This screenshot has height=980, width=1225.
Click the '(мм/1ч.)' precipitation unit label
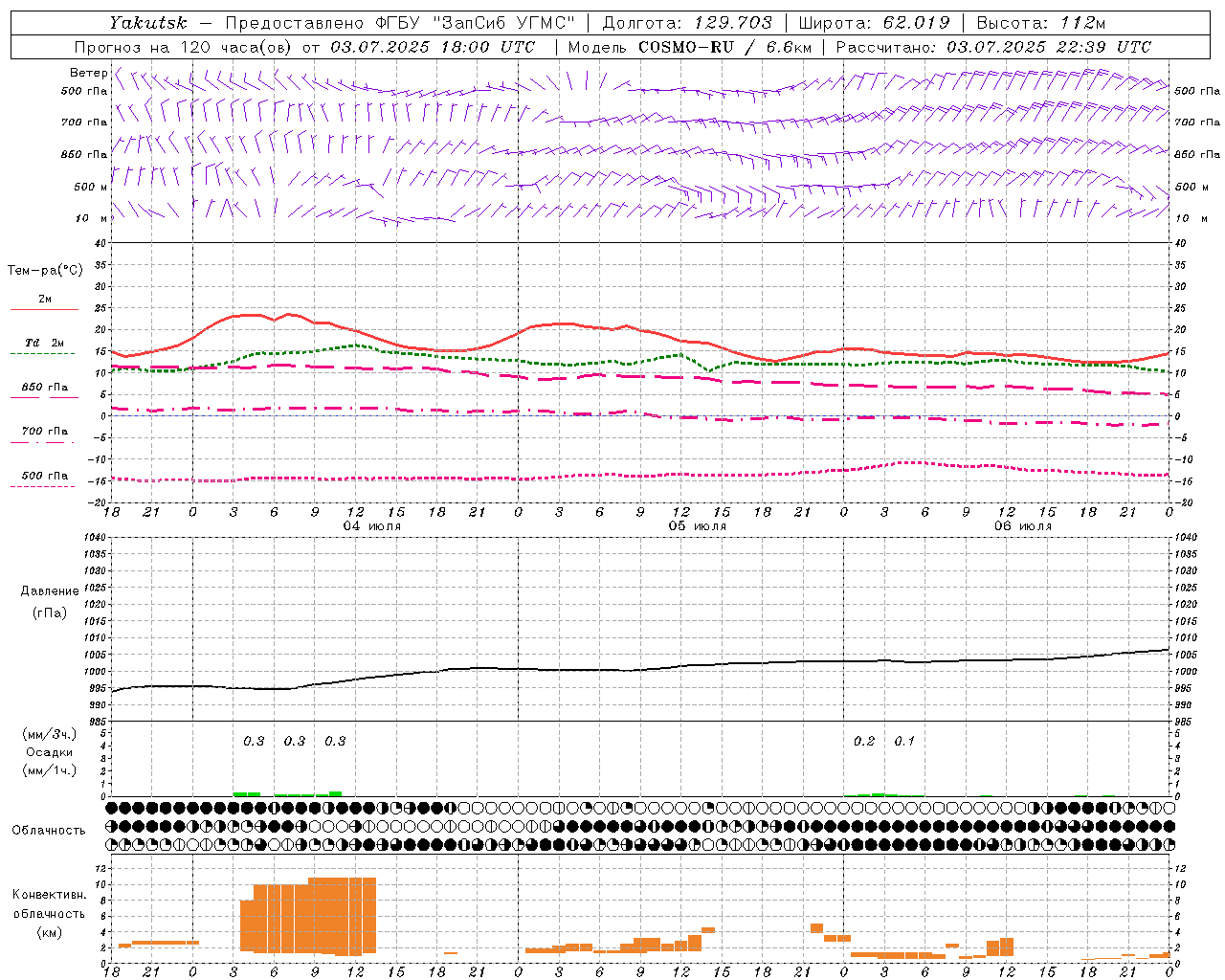[50, 771]
